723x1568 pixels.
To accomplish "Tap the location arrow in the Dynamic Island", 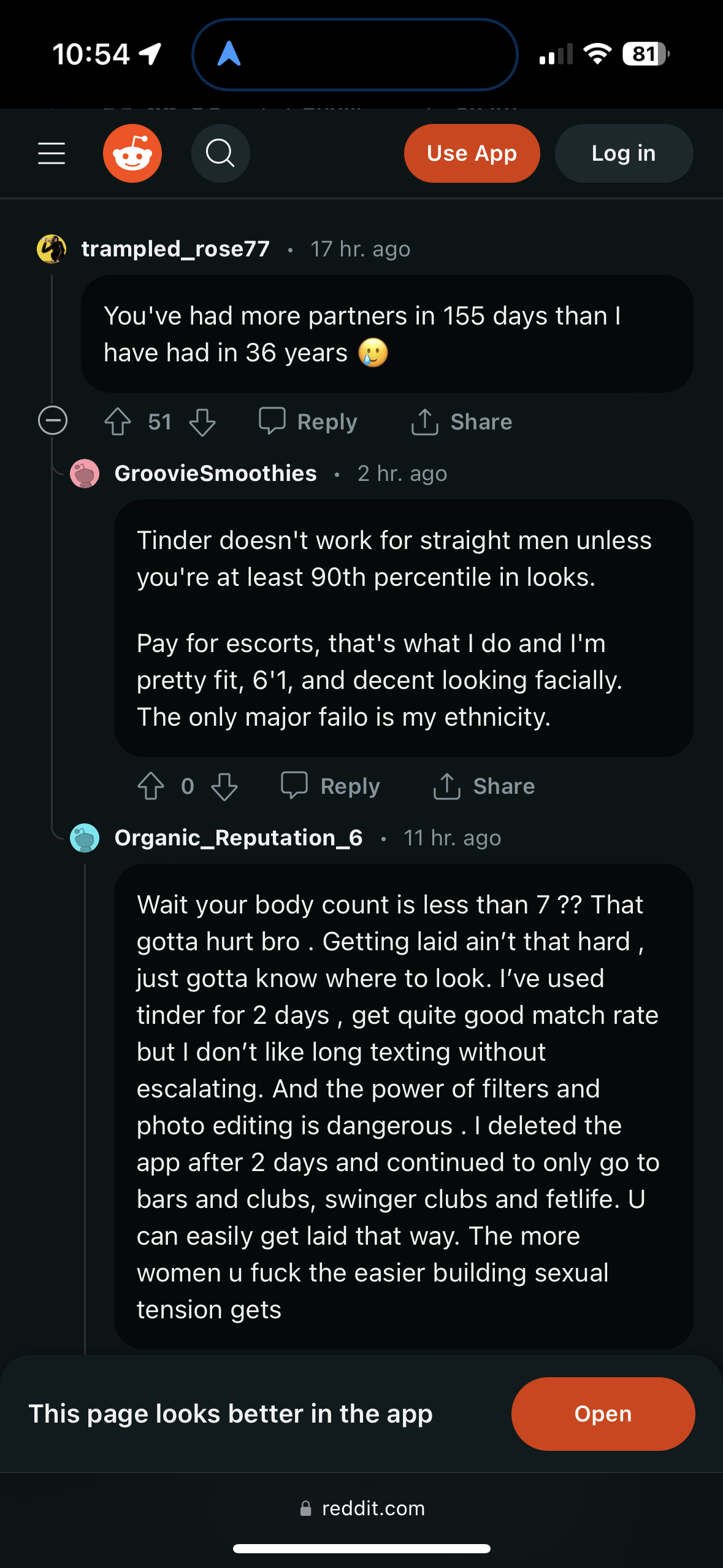I will click(229, 54).
